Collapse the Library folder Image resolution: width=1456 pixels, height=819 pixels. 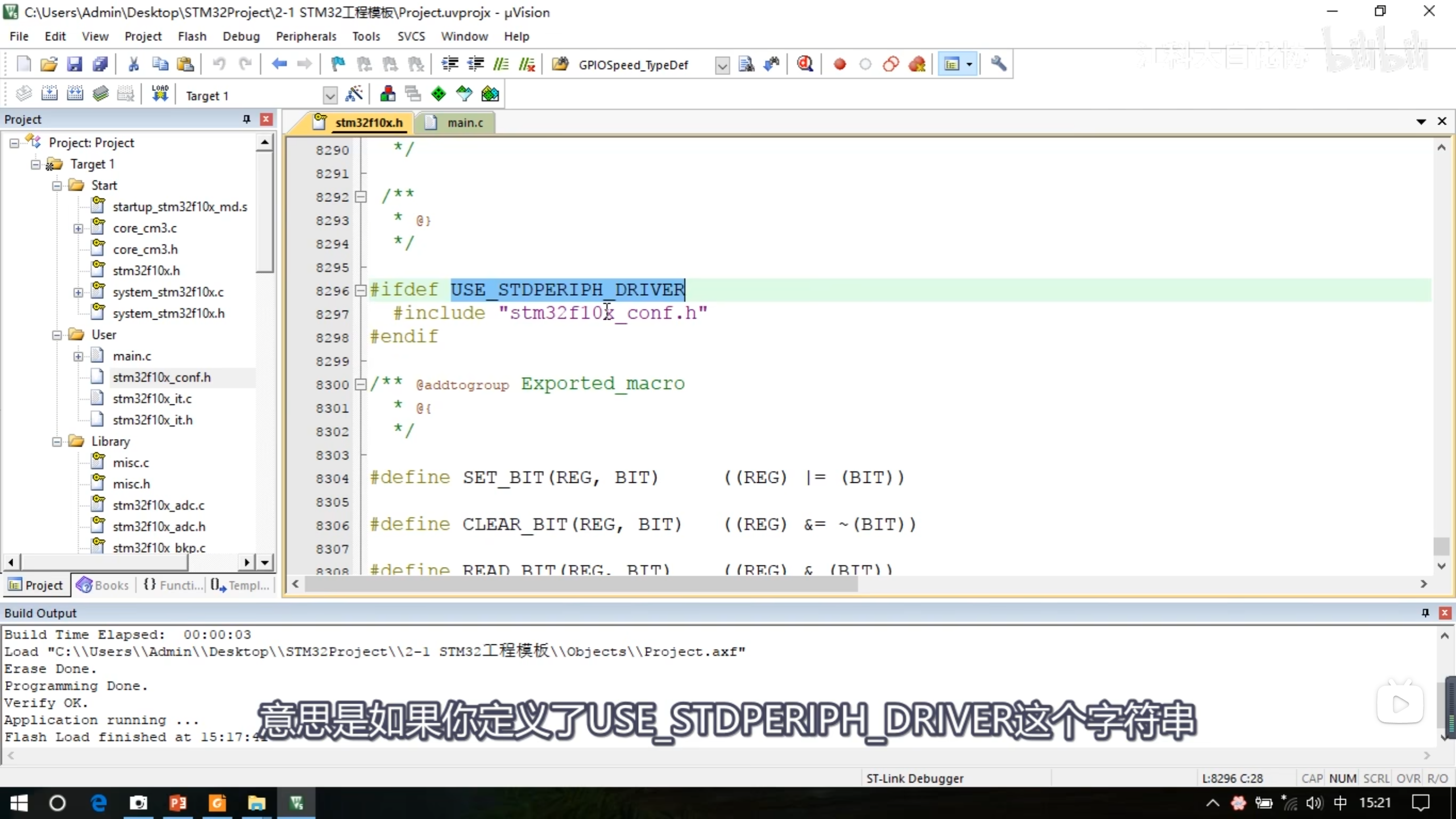pyautogui.click(x=57, y=442)
